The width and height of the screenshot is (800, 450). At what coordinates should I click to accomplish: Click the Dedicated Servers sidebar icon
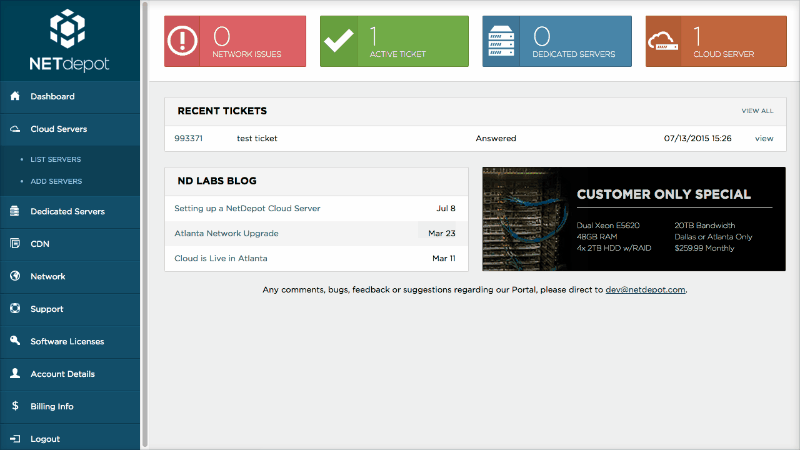15,212
